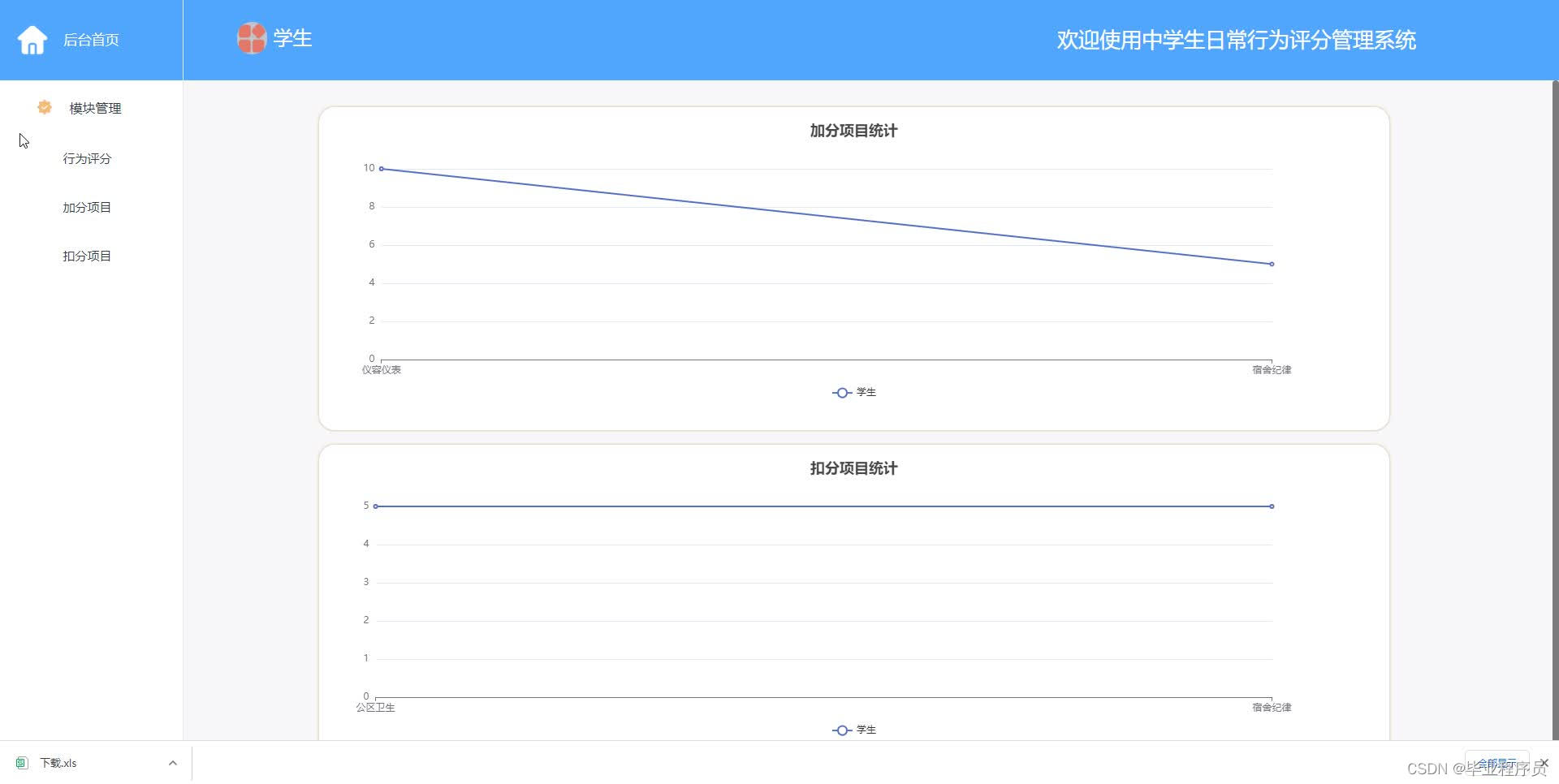Open the 扣分项目 menu item
The height and width of the screenshot is (784, 1559).
tap(87, 256)
